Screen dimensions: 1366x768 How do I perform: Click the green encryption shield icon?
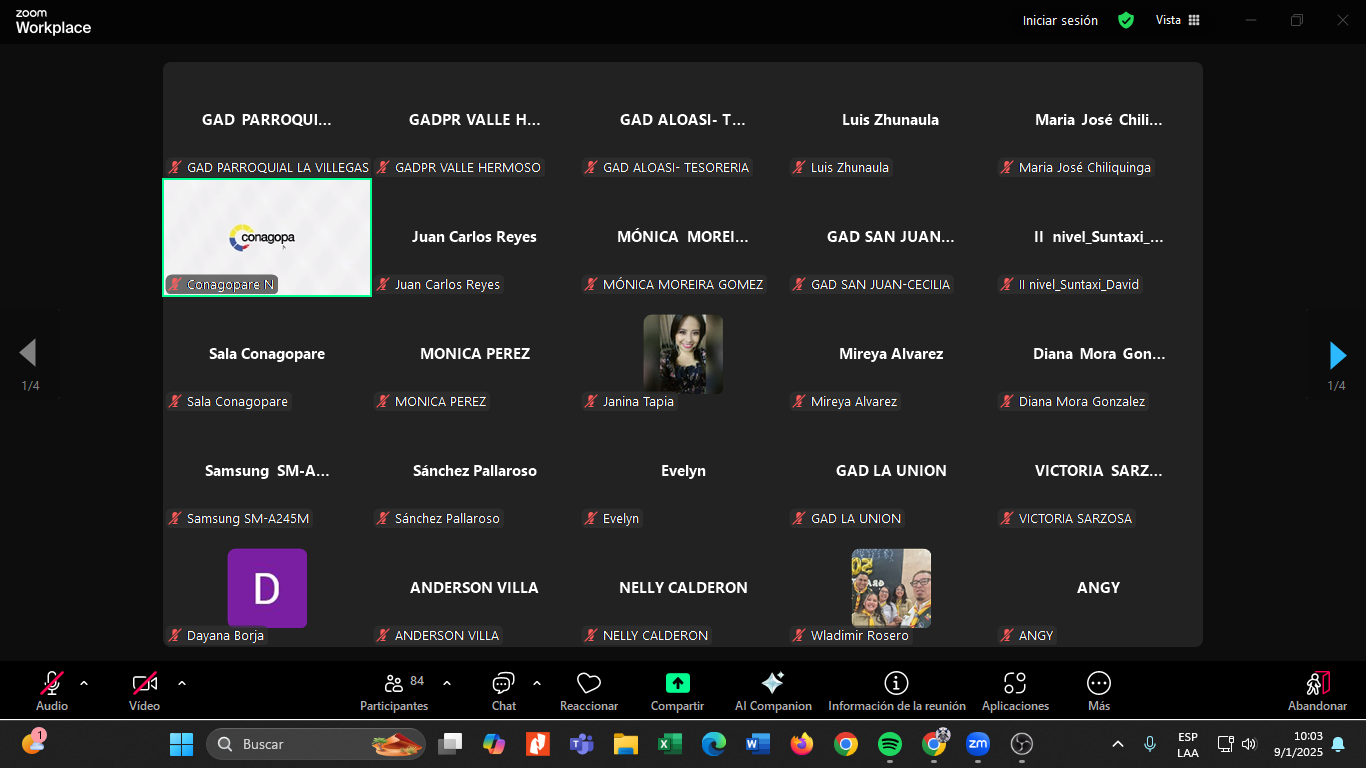pyautogui.click(x=1126, y=20)
